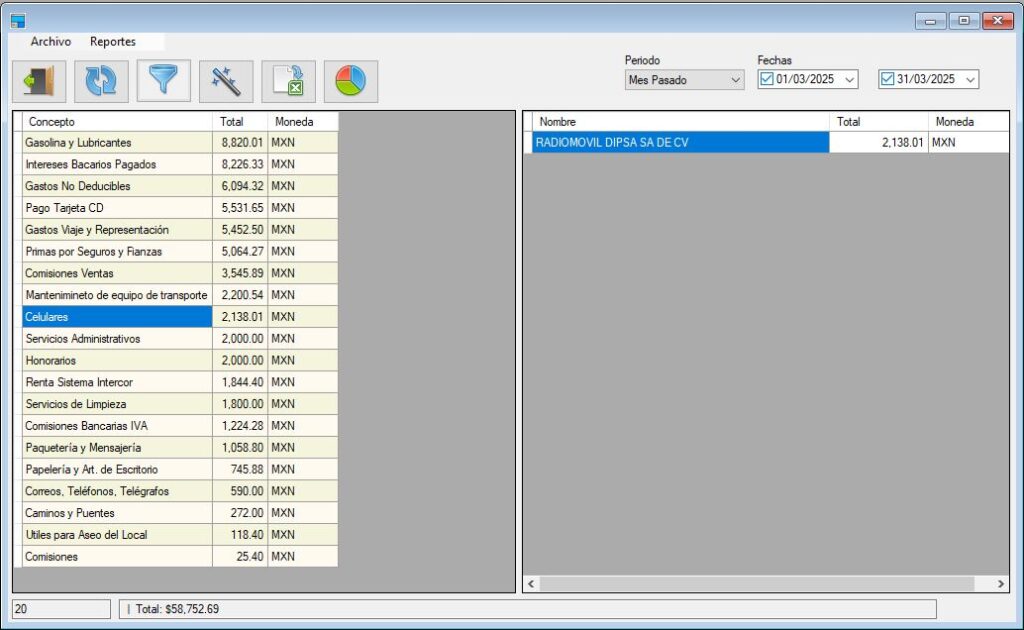Click the horizontal scrollbar right arrow
The height and width of the screenshot is (630, 1024).
(x=1001, y=583)
